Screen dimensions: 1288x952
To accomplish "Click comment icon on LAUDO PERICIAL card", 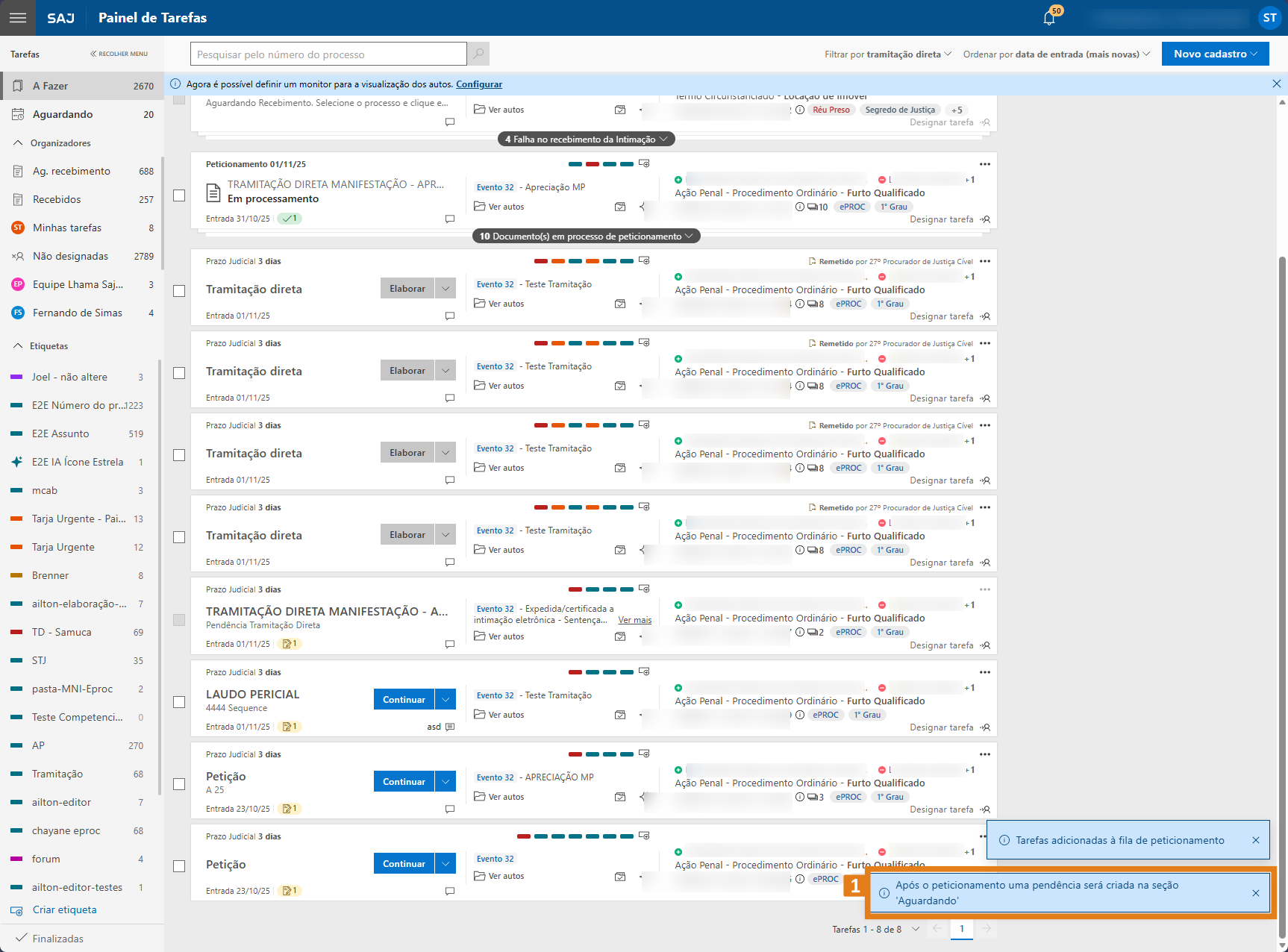I will [x=450, y=727].
